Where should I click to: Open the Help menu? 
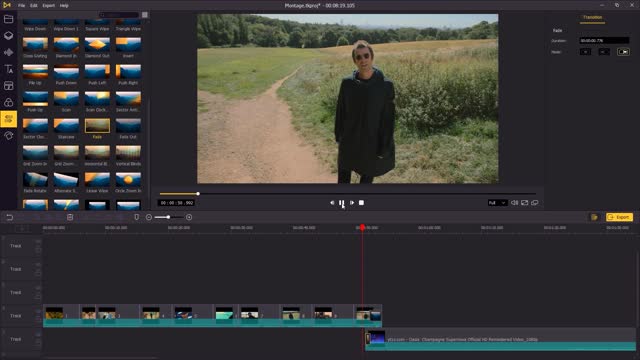64,6
